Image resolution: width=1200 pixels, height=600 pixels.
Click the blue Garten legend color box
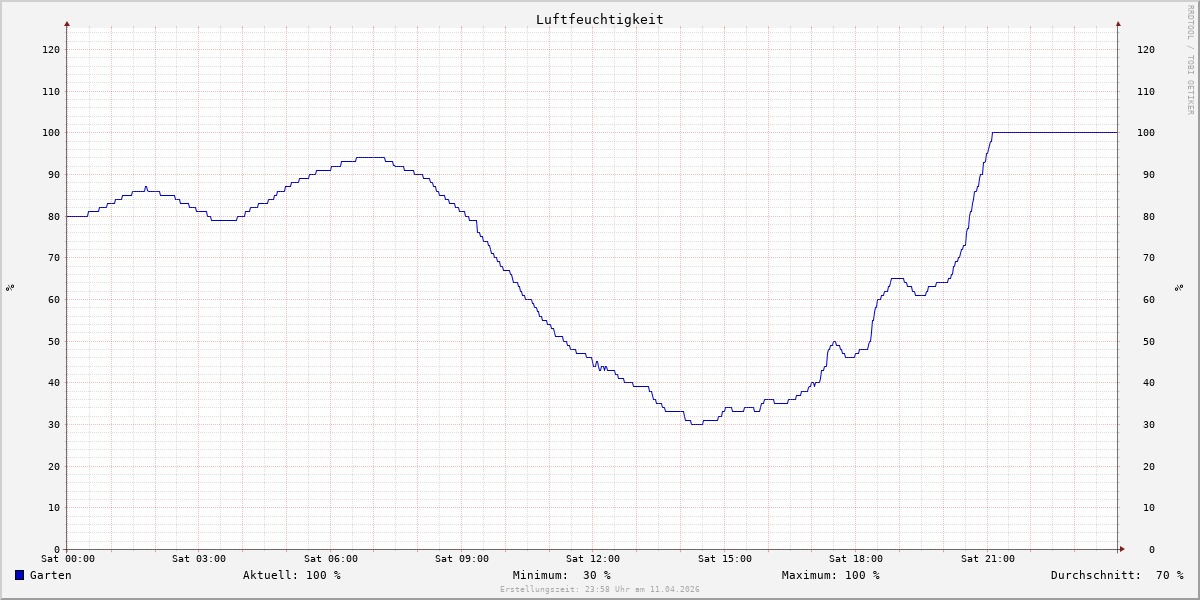pyautogui.click(x=19, y=575)
